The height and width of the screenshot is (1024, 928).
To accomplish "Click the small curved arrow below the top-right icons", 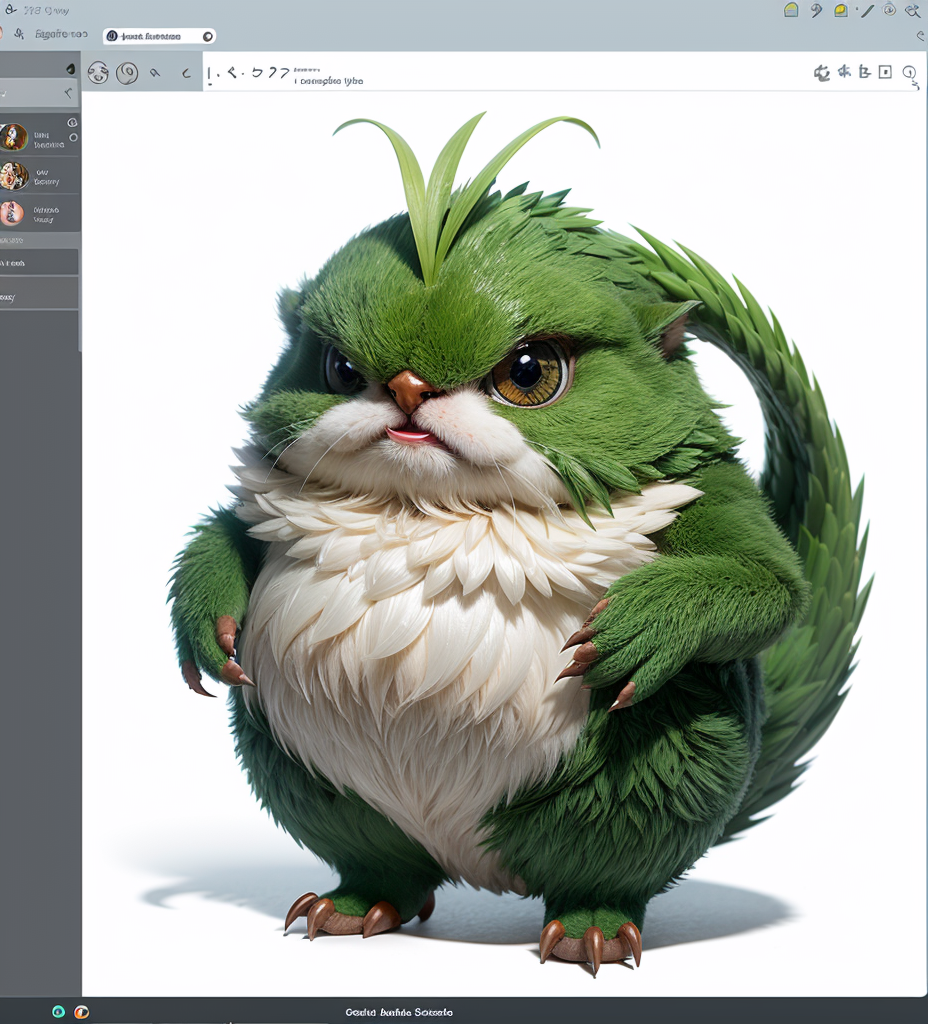I will (921, 36).
